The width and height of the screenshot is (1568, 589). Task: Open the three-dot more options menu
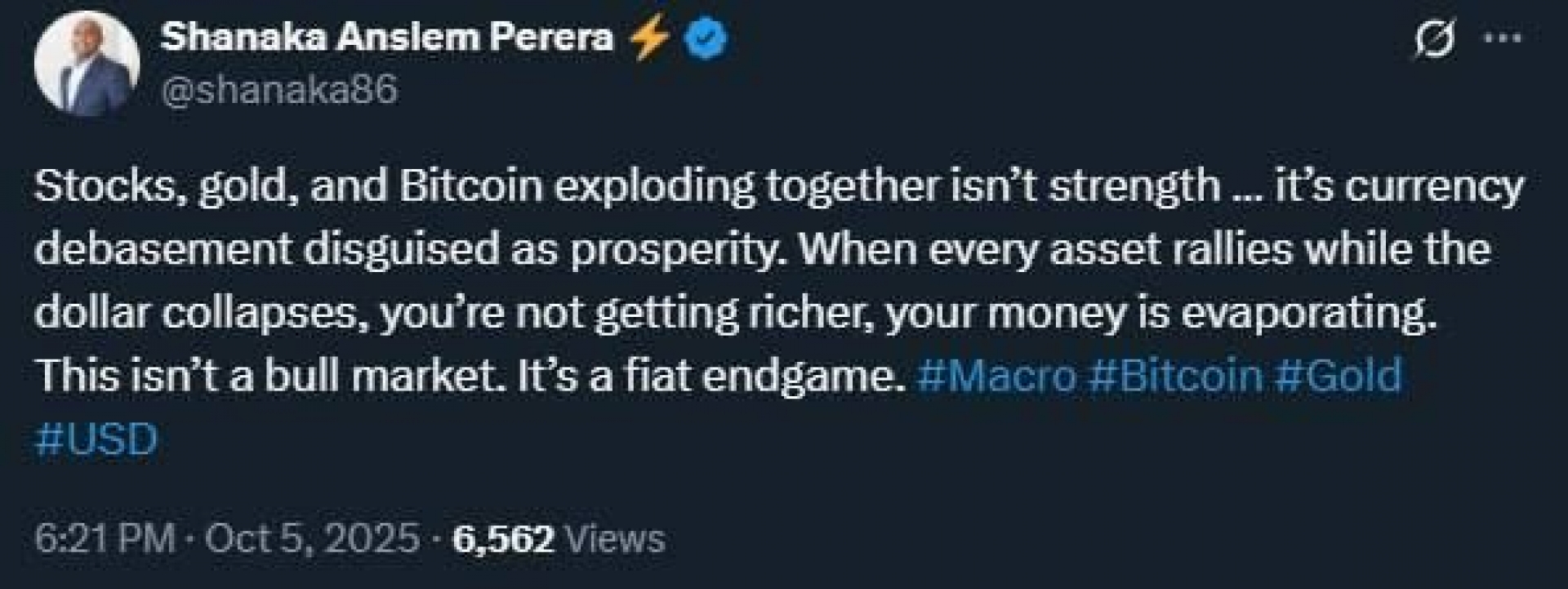1501,38
